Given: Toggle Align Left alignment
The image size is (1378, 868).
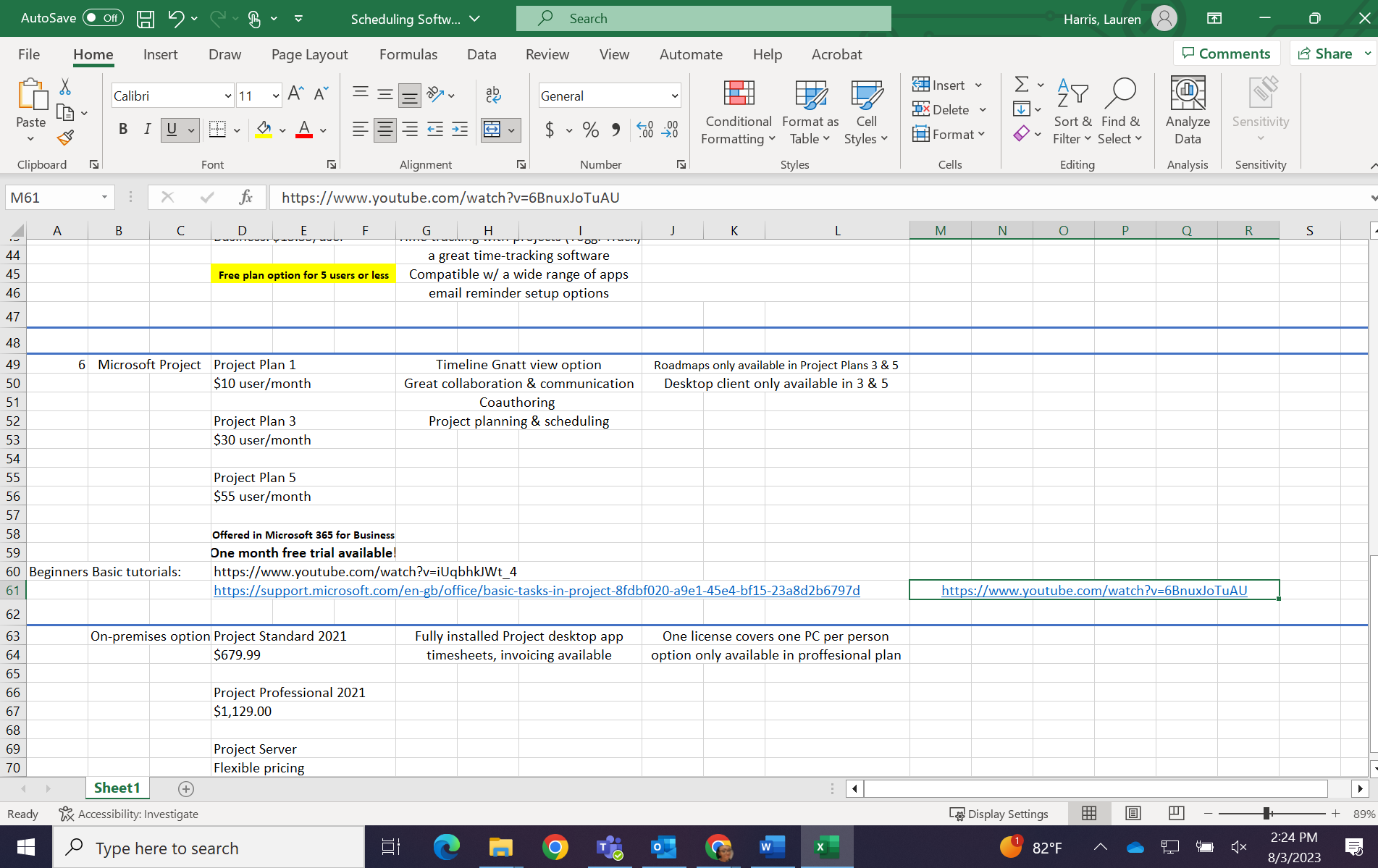Looking at the screenshot, I should (x=360, y=130).
